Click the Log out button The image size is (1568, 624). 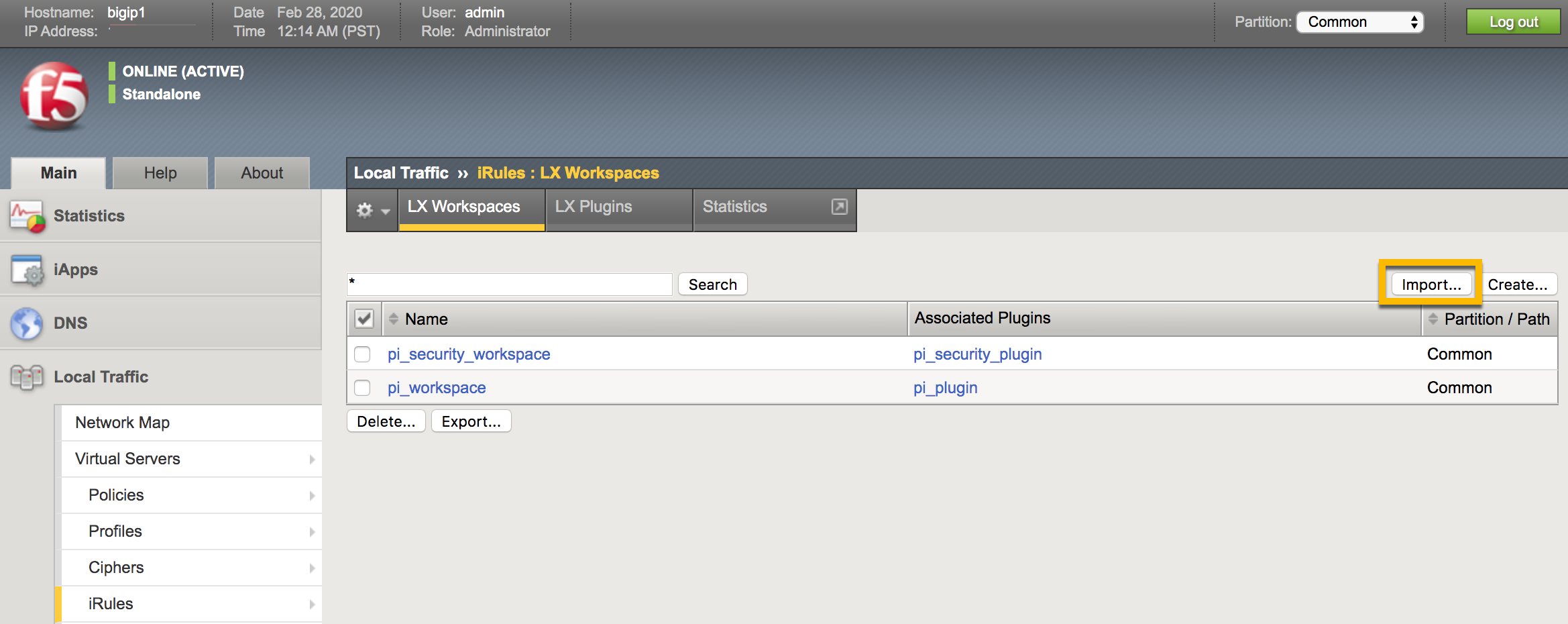point(1514,22)
